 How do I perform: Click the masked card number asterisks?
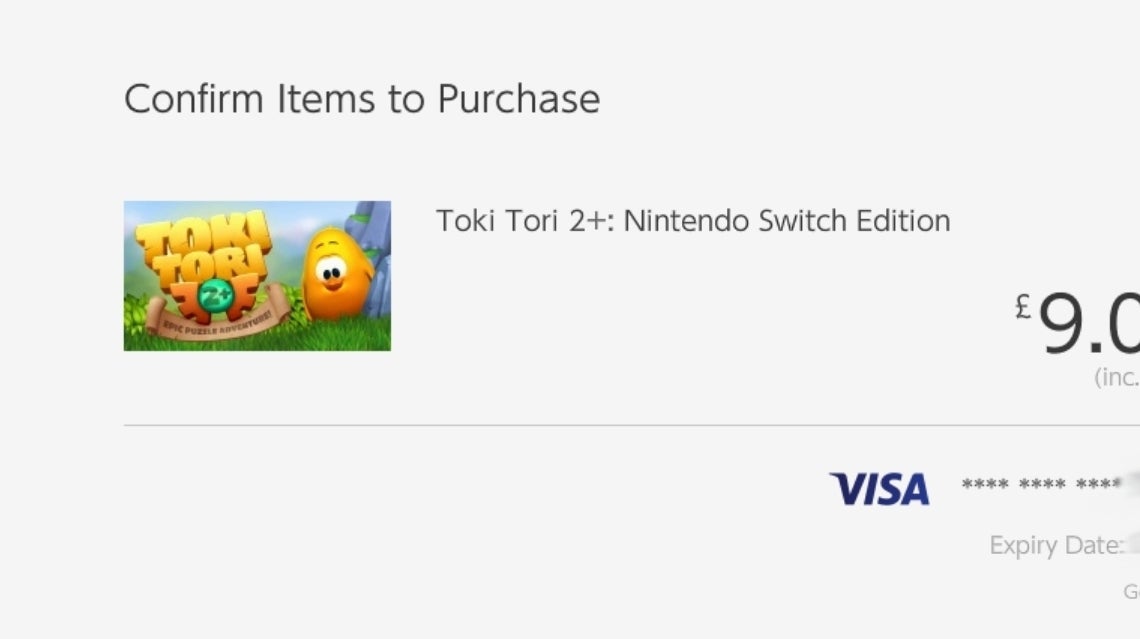click(x=1040, y=486)
